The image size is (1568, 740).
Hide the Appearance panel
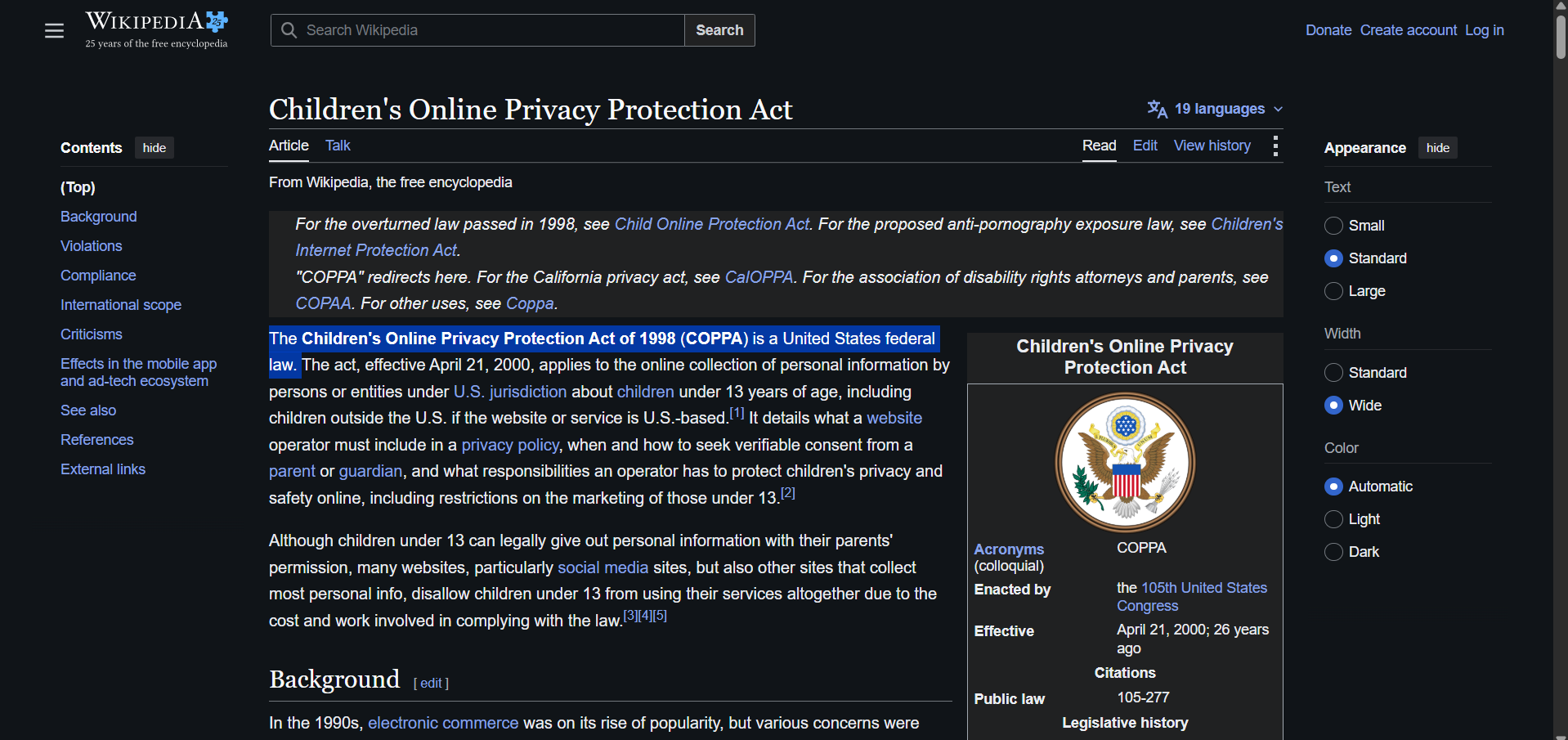(x=1438, y=148)
